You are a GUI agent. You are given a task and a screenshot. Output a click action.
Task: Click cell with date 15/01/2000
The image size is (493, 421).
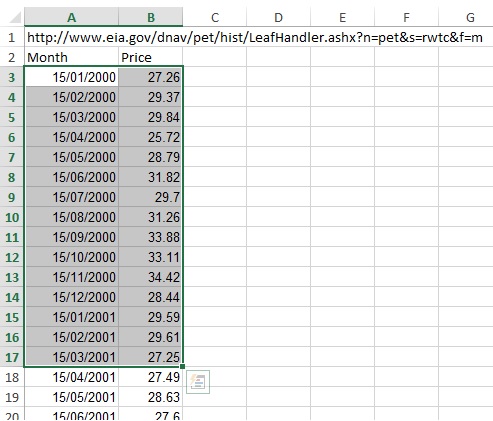click(x=71, y=77)
